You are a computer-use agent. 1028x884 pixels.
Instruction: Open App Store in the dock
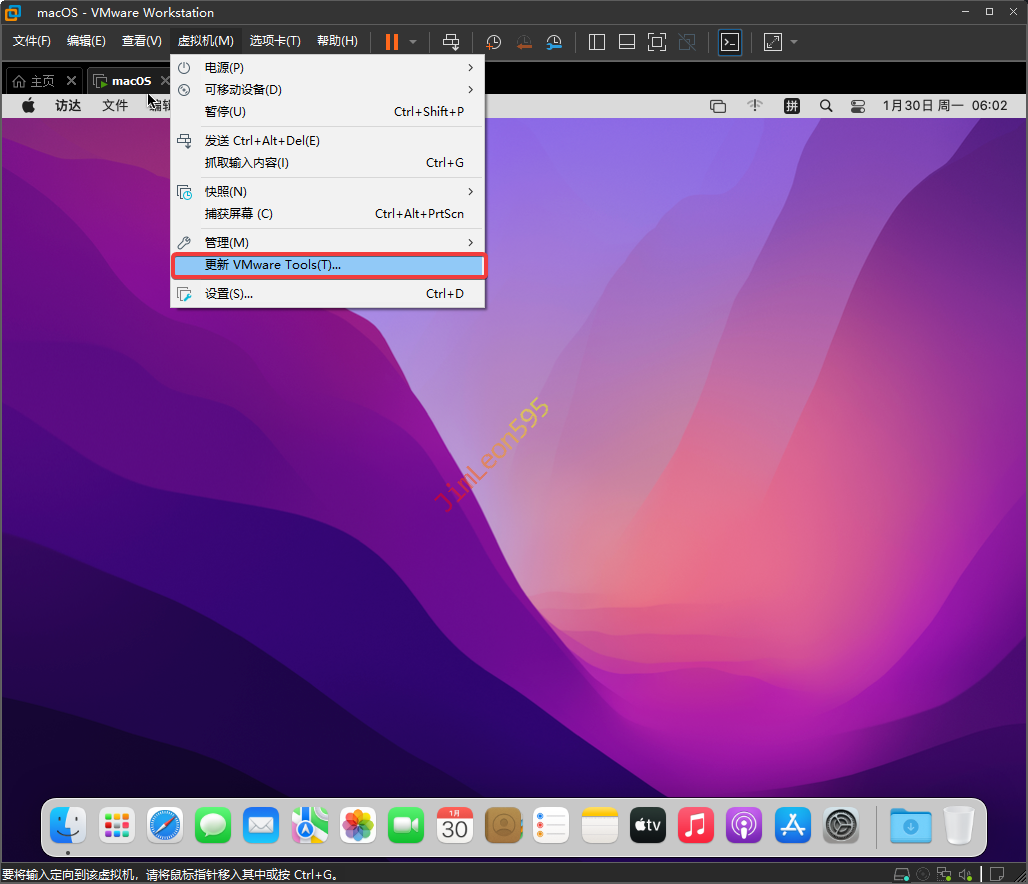793,825
